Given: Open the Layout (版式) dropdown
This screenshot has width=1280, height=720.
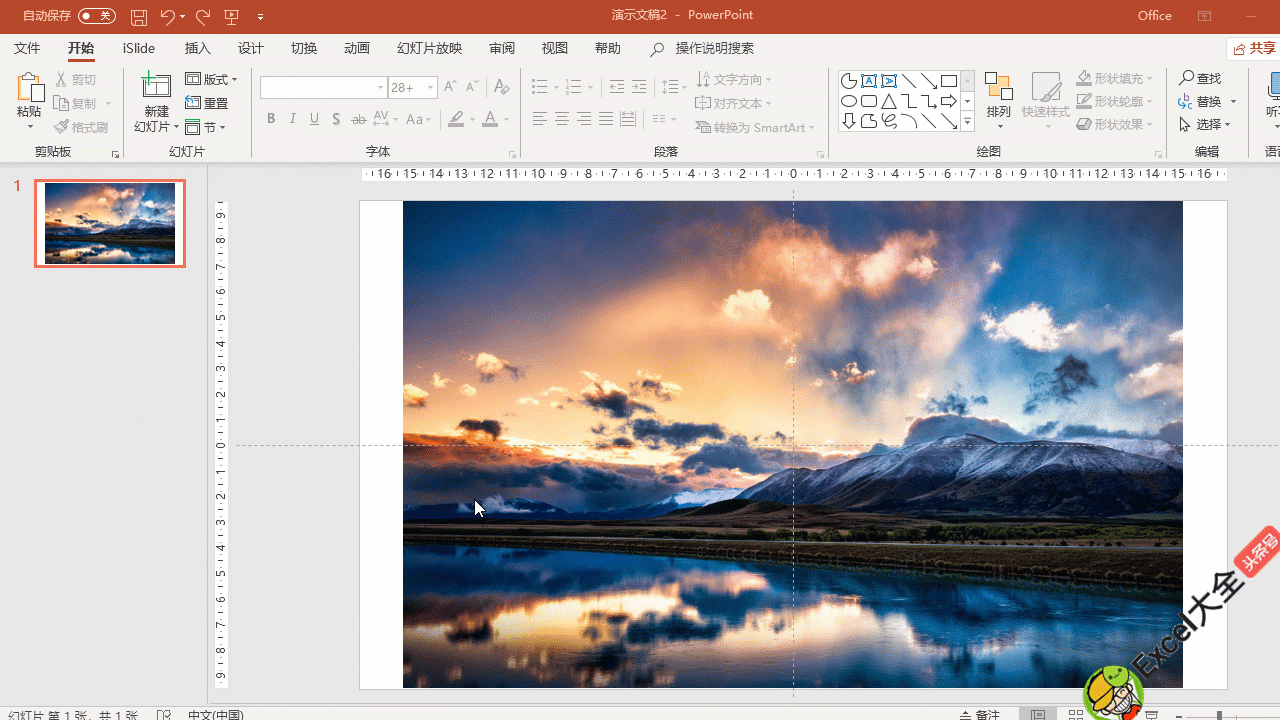Looking at the screenshot, I should (x=213, y=79).
